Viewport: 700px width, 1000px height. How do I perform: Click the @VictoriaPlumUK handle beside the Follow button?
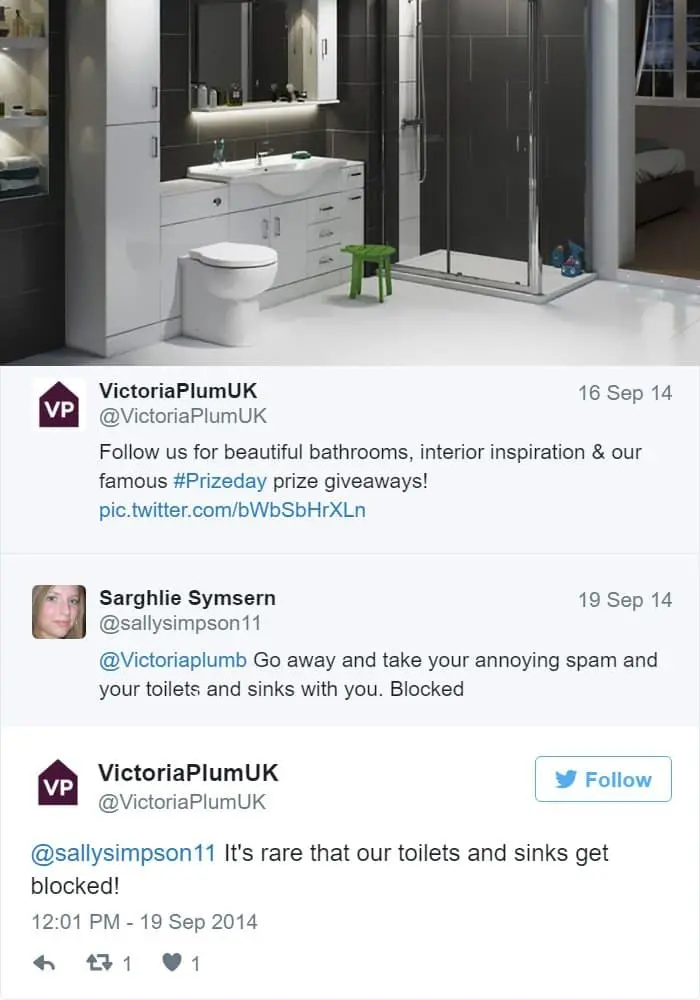(x=182, y=802)
